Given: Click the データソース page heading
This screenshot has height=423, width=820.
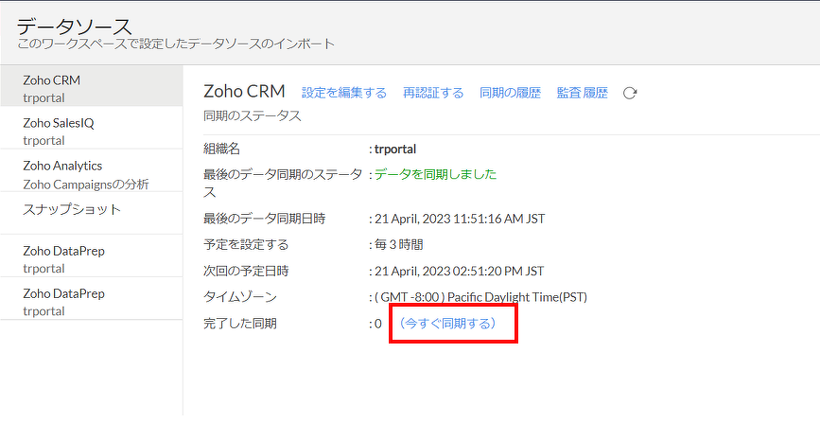Looking at the screenshot, I should tap(75, 26).
